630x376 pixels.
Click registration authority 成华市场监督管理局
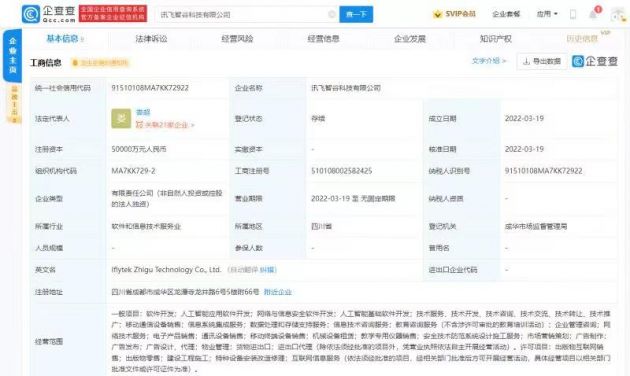[x=536, y=227]
